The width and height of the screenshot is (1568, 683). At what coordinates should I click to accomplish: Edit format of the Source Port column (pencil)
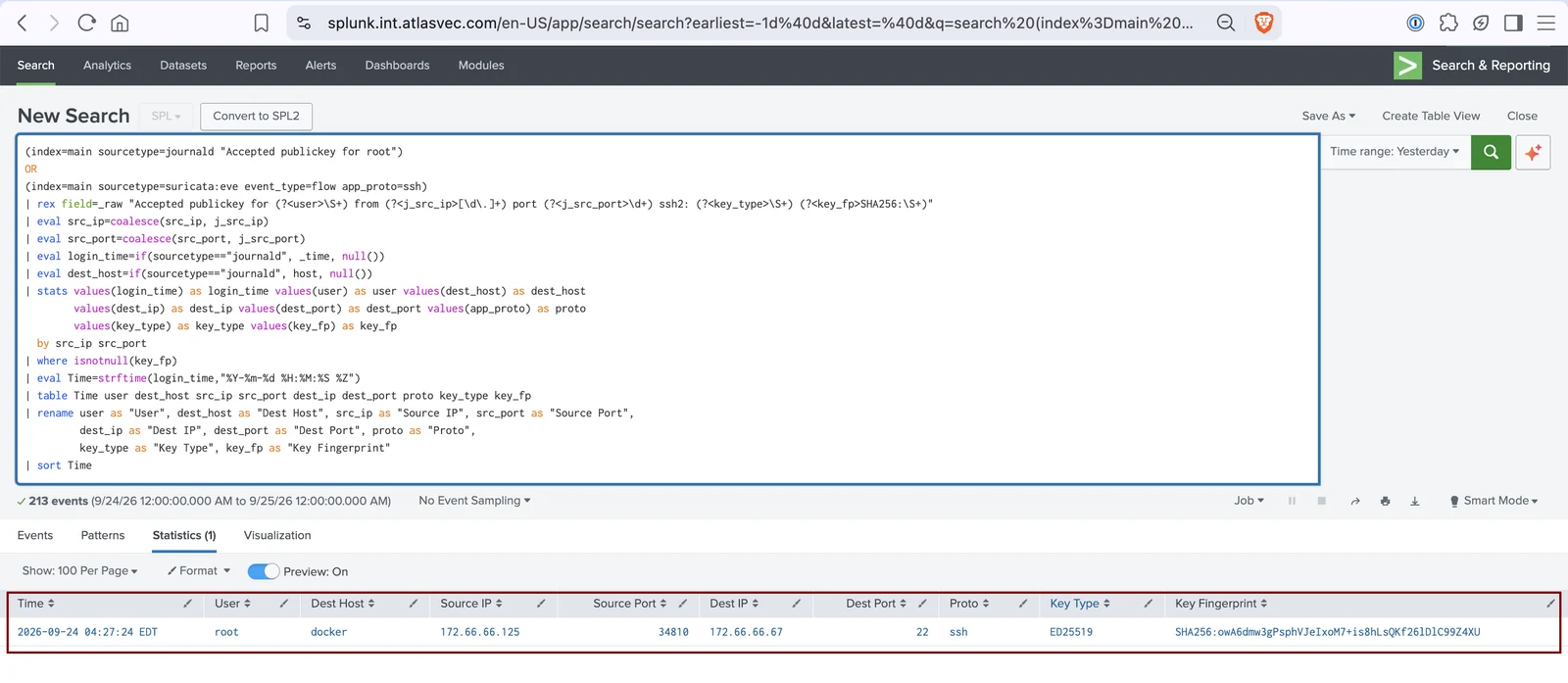pos(683,604)
